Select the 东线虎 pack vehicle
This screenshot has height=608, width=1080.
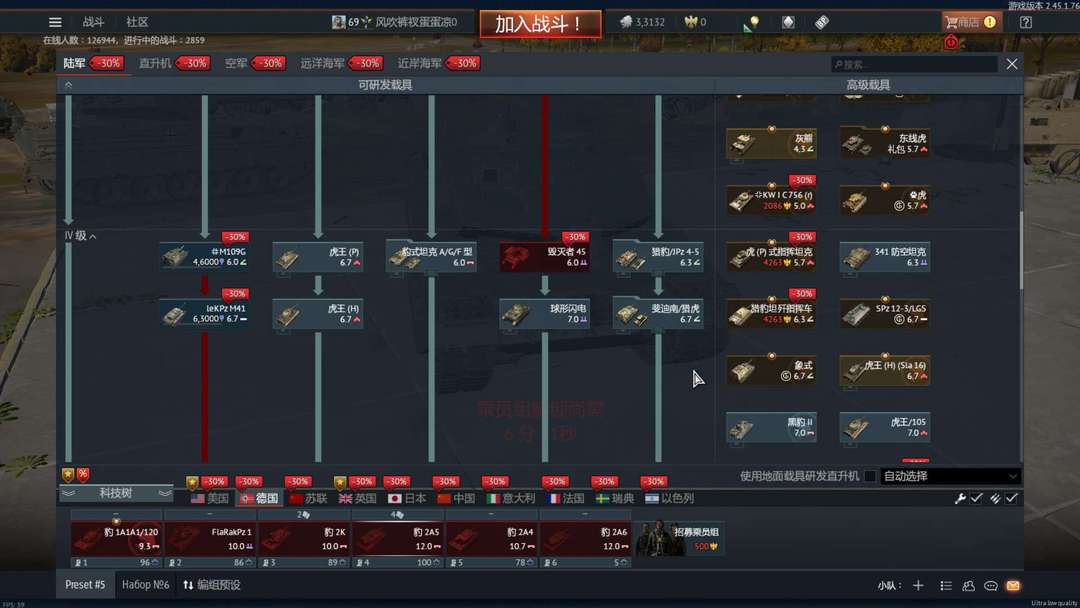[x=885, y=143]
